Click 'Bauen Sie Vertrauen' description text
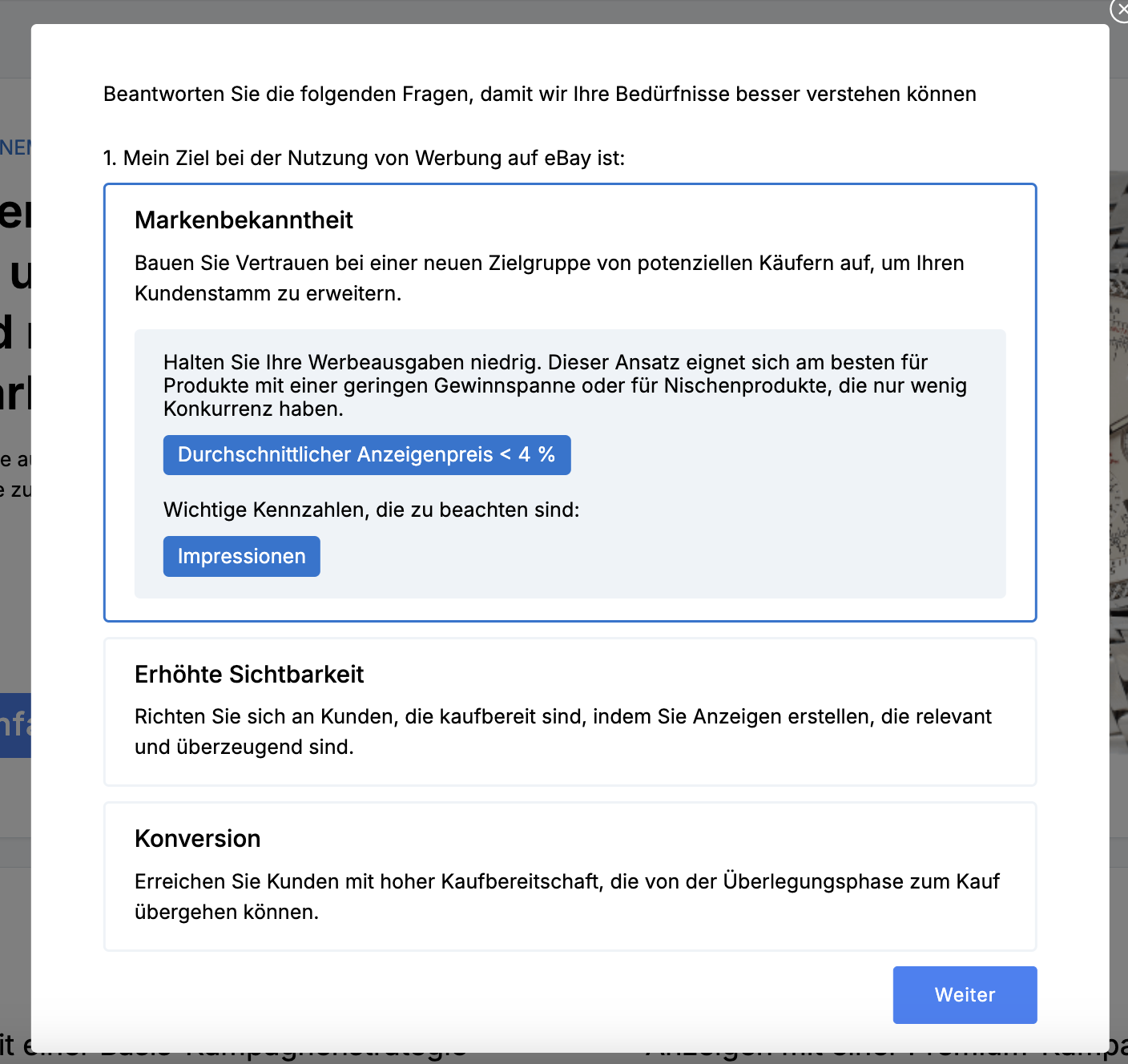The width and height of the screenshot is (1128, 1064). coord(549,278)
